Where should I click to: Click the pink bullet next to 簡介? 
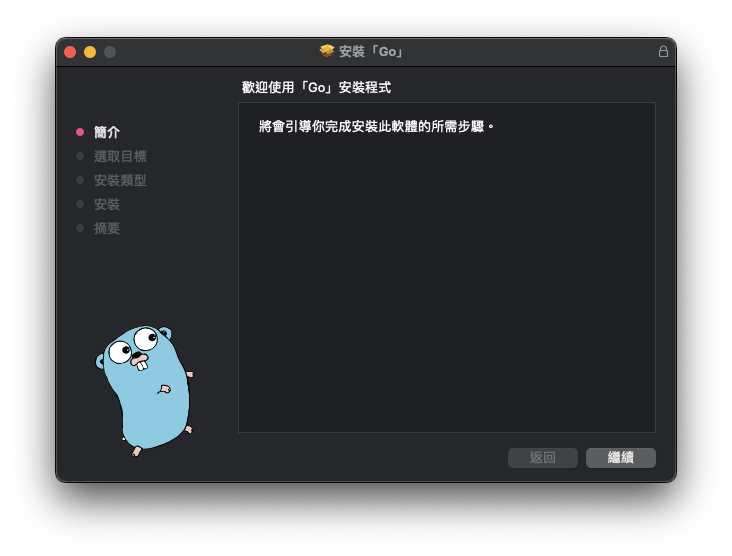(x=80, y=132)
